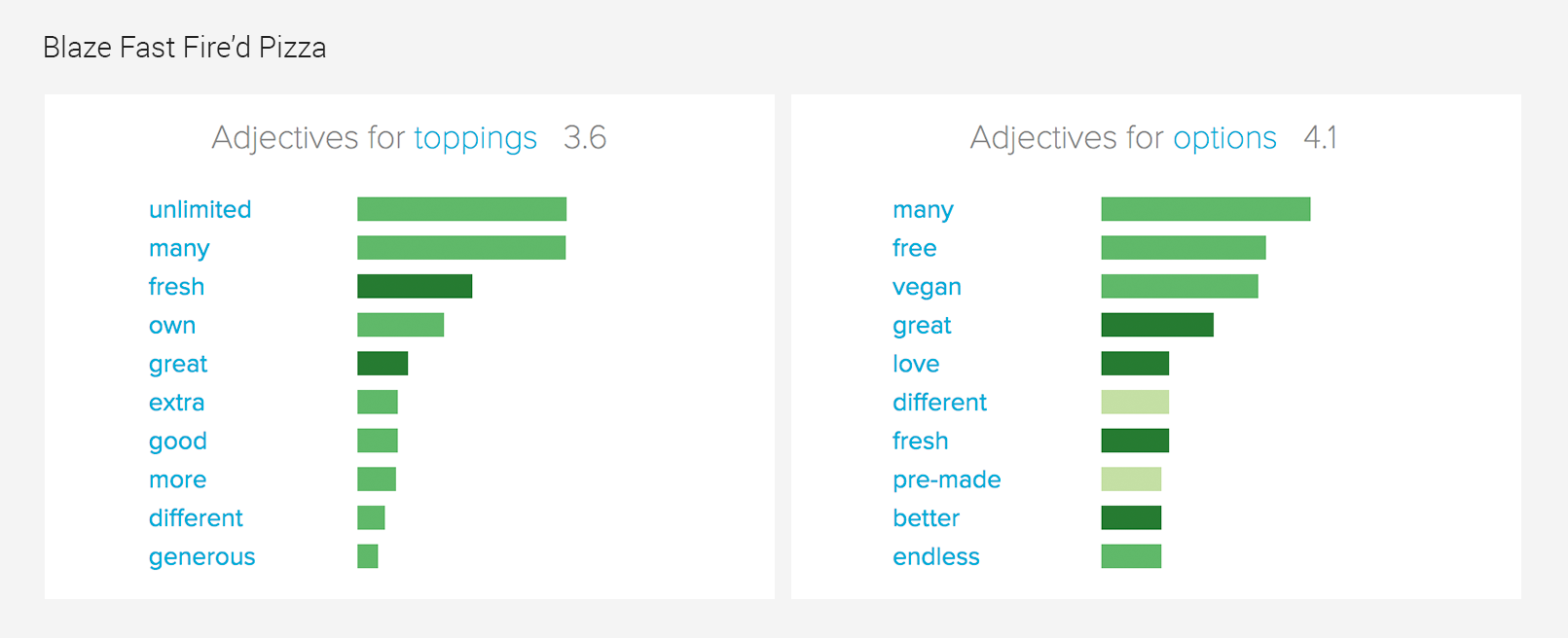Select 'unlimited' adjective under toppings
Image resolution: width=1568 pixels, height=638 pixels.
pos(200,209)
